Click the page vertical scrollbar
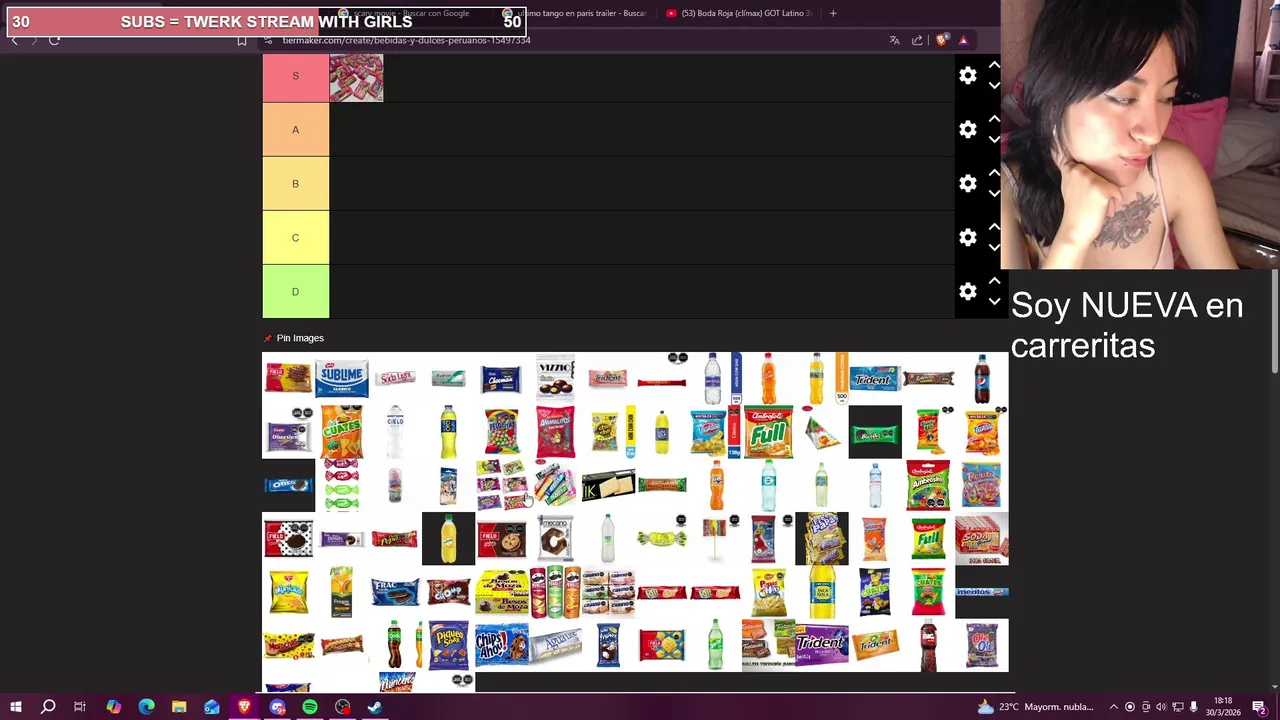 tap(1274, 320)
